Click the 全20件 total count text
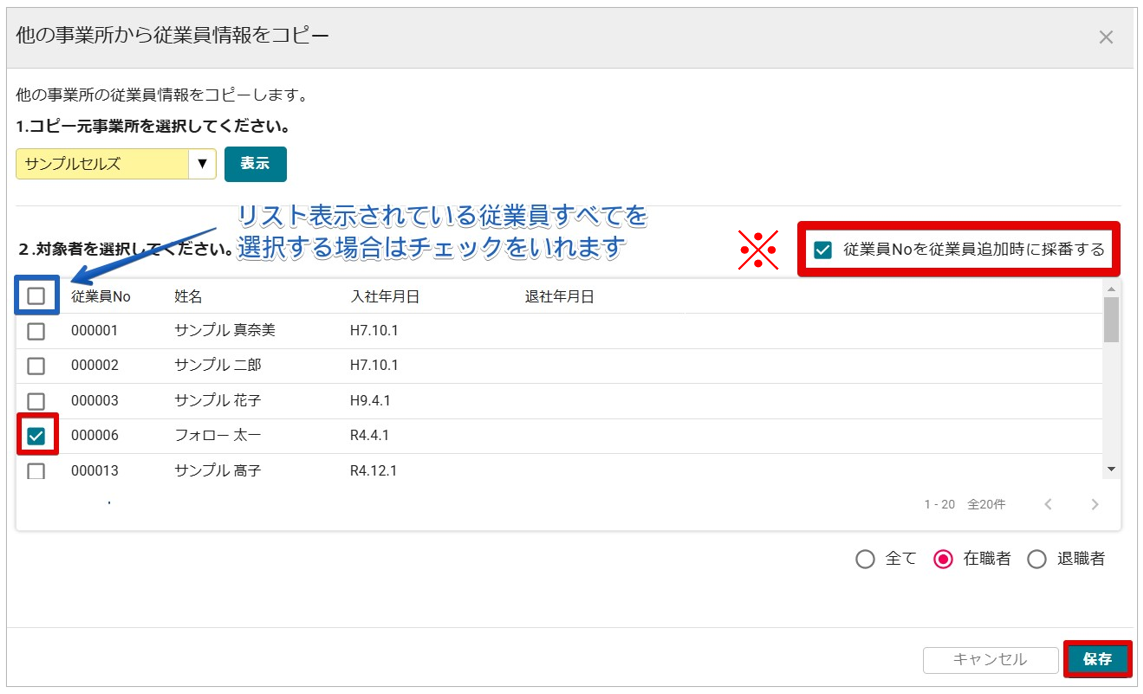 click(986, 504)
